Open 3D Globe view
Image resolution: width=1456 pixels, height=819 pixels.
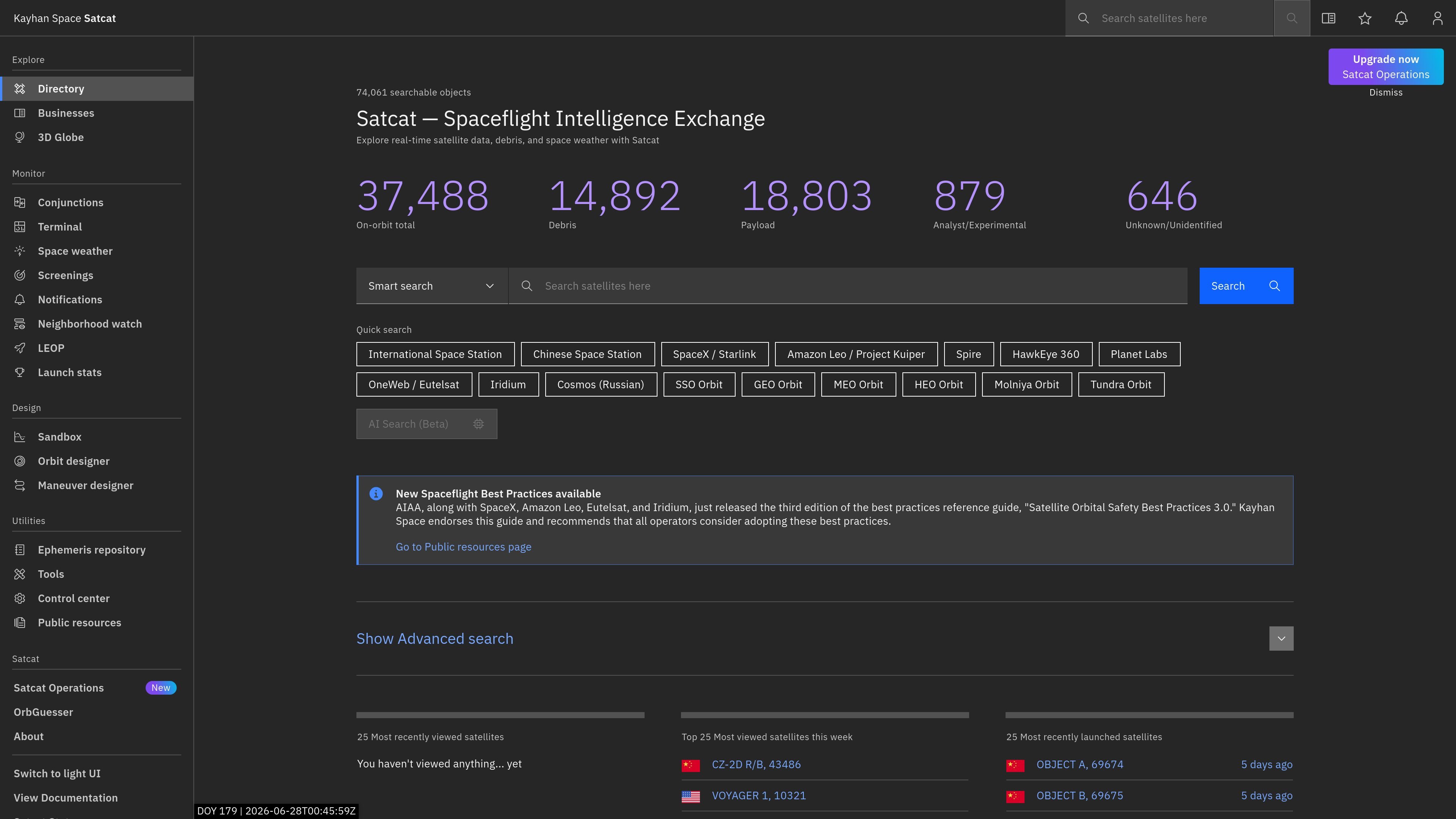coord(97,137)
